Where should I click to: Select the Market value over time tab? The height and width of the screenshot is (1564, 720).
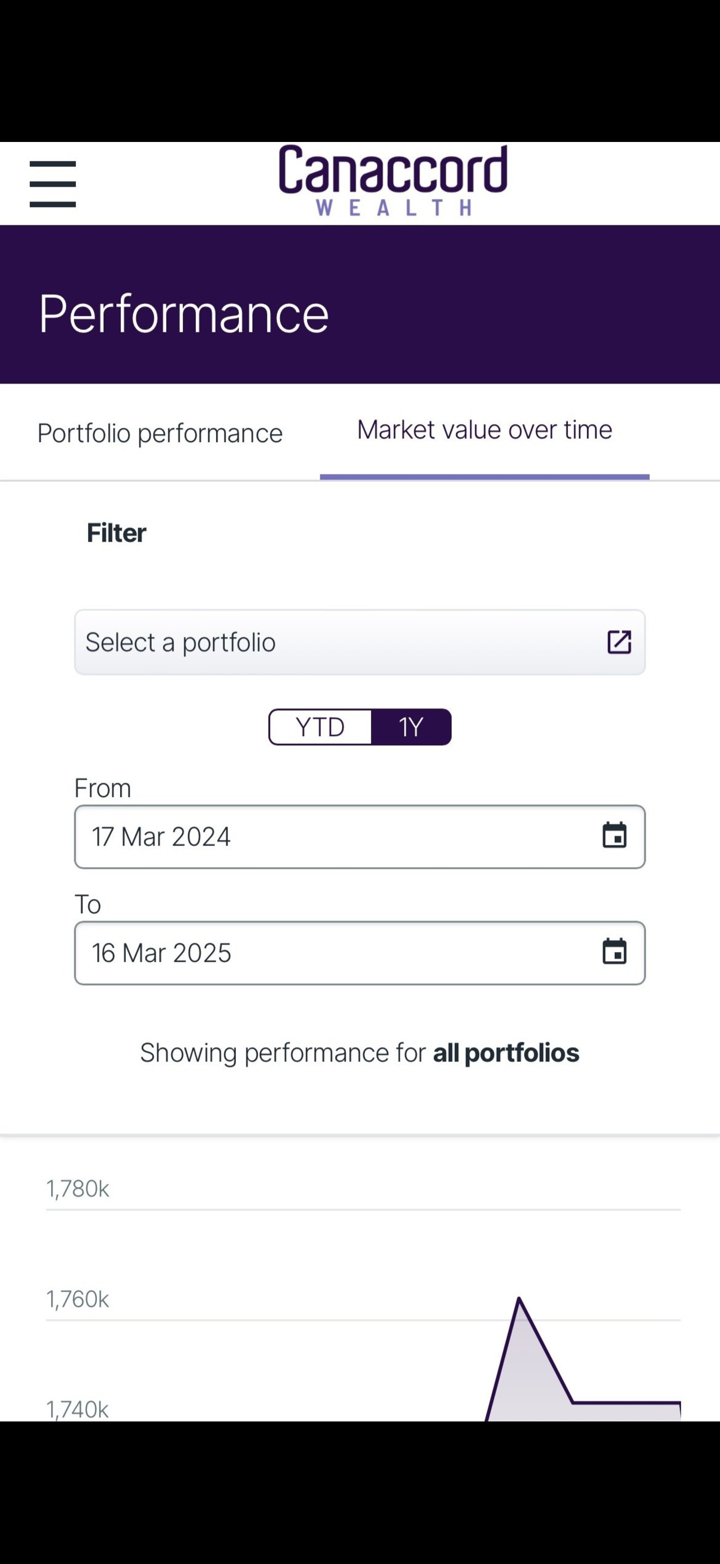(x=484, y=430)
